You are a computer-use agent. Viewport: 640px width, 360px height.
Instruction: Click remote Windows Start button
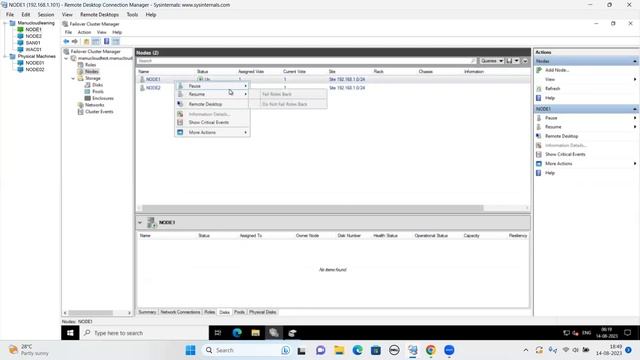(70, 333)
